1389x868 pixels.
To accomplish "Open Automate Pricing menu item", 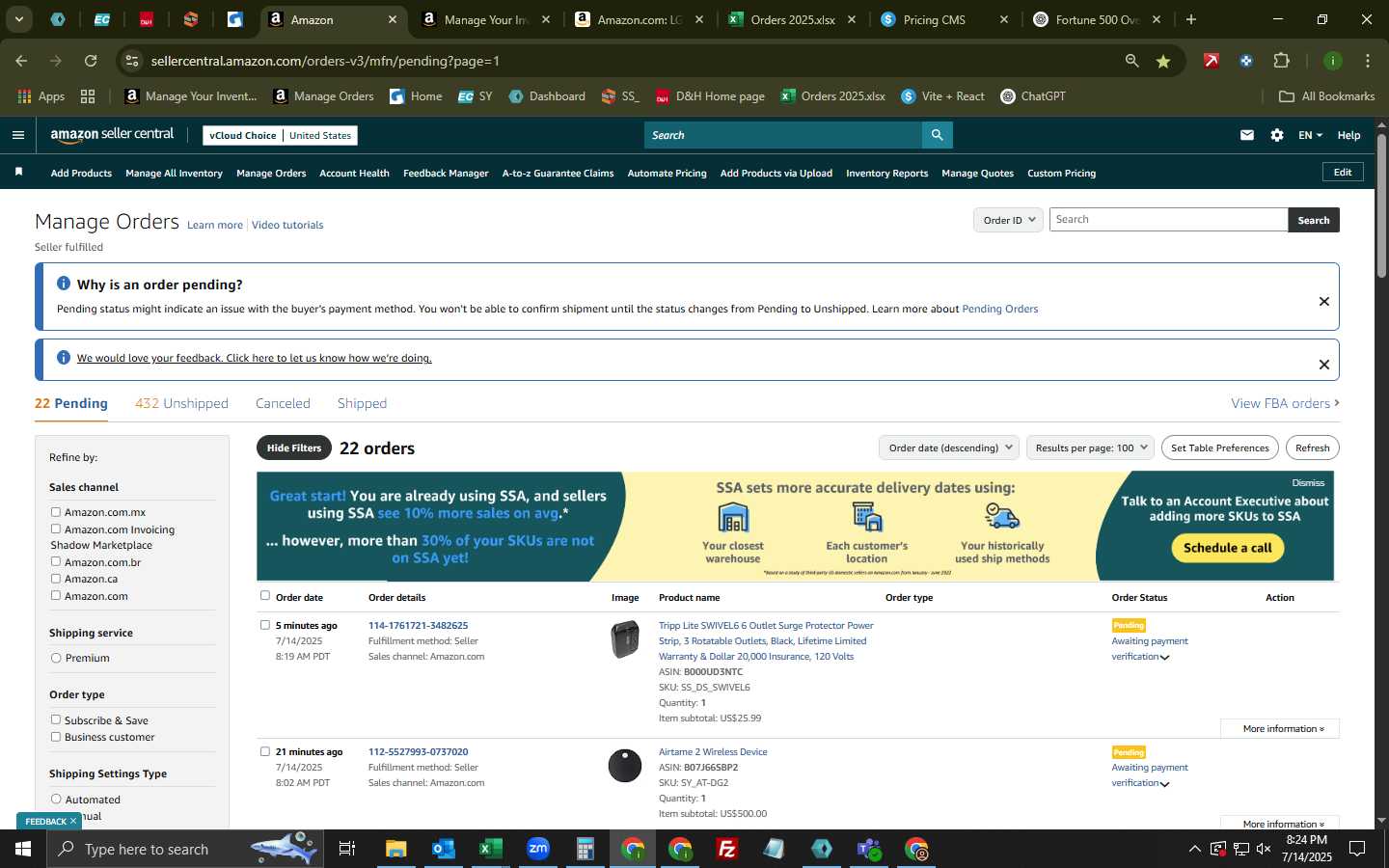I will (x=667, y=174).
